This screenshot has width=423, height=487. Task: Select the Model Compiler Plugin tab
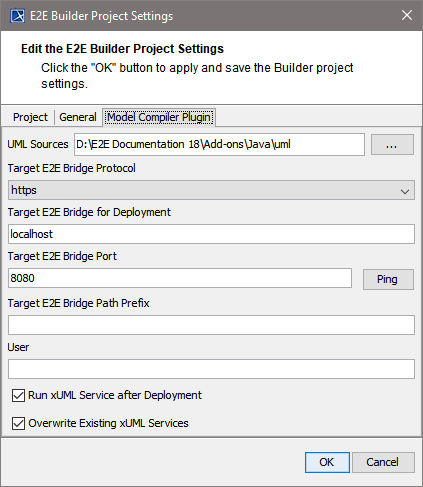click(x=159, y=117)
